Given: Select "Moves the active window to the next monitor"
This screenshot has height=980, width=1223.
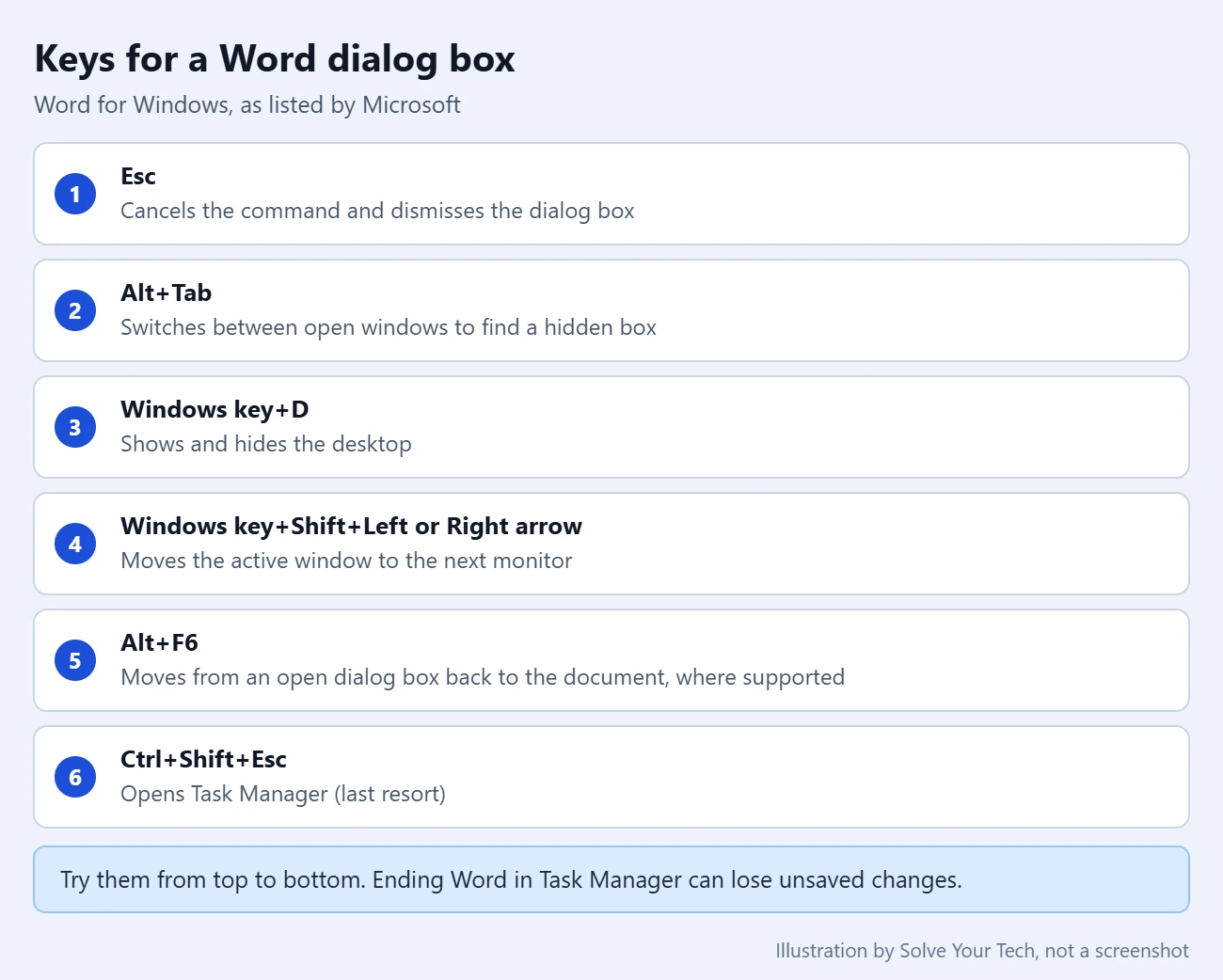Looking at the screenshot, I should pyautogui.click(x=346, y=561).
